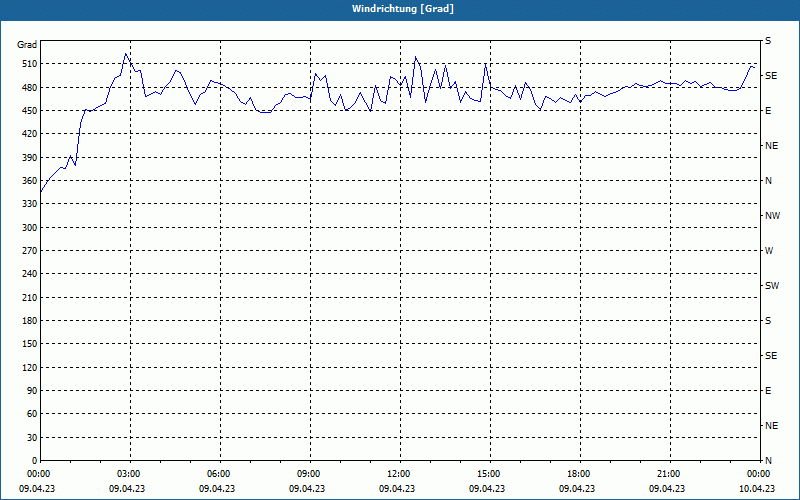Select the 30 value axis label

pos(32,438)
